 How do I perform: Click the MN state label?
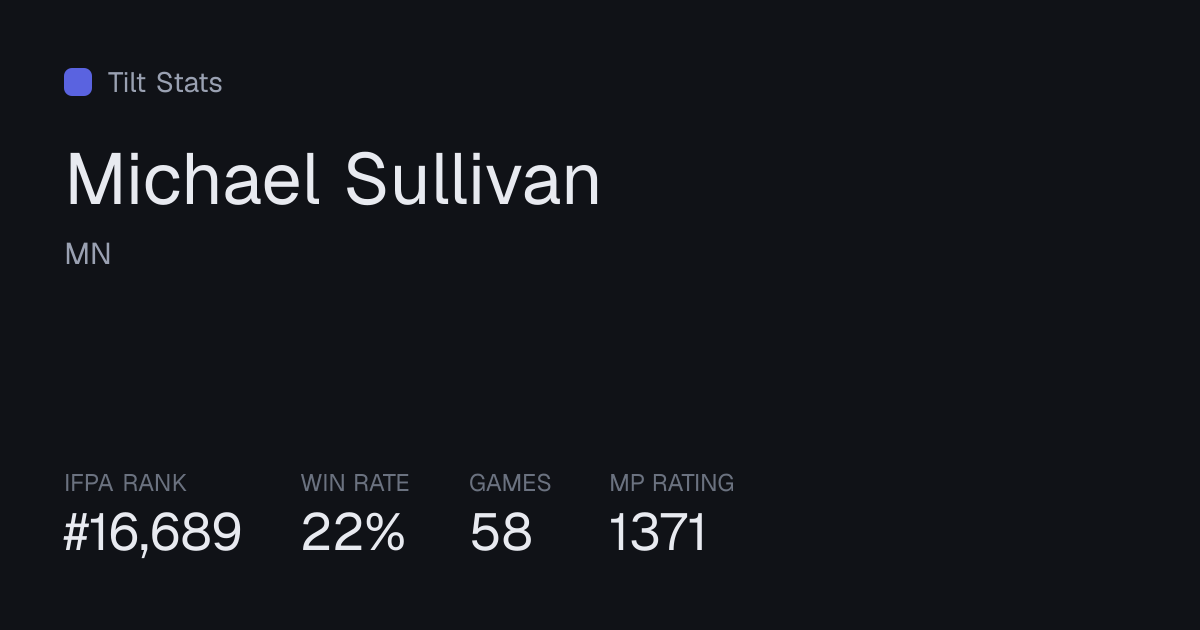pos(88,254)
